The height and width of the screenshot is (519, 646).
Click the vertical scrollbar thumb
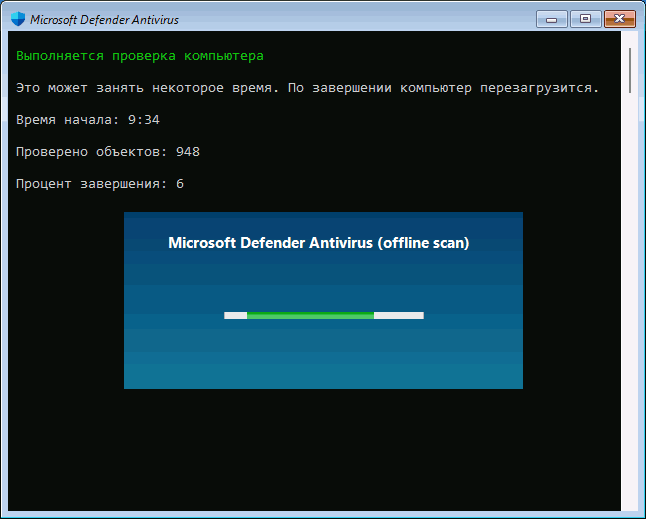630,70
